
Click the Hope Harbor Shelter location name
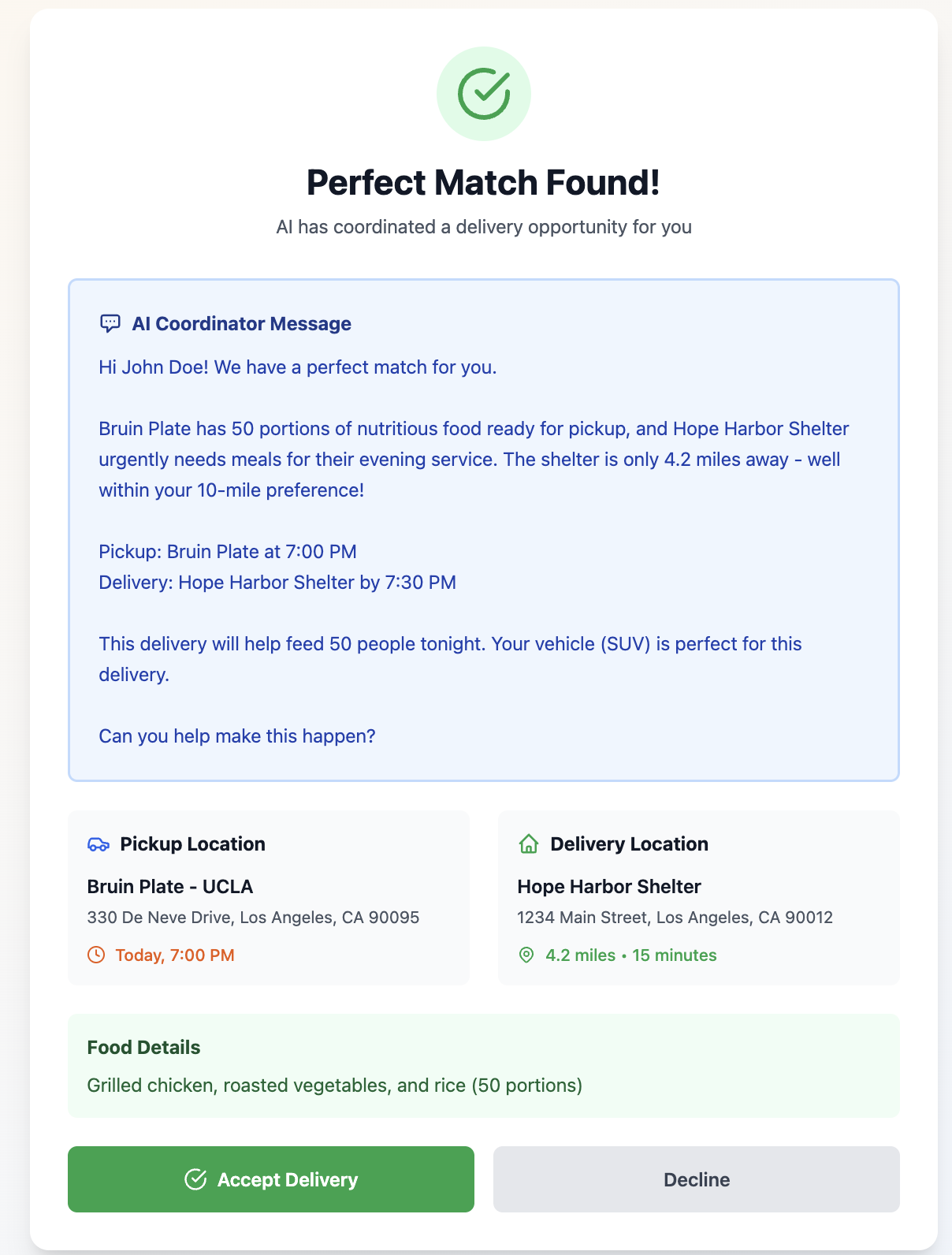tap(609, 887)
